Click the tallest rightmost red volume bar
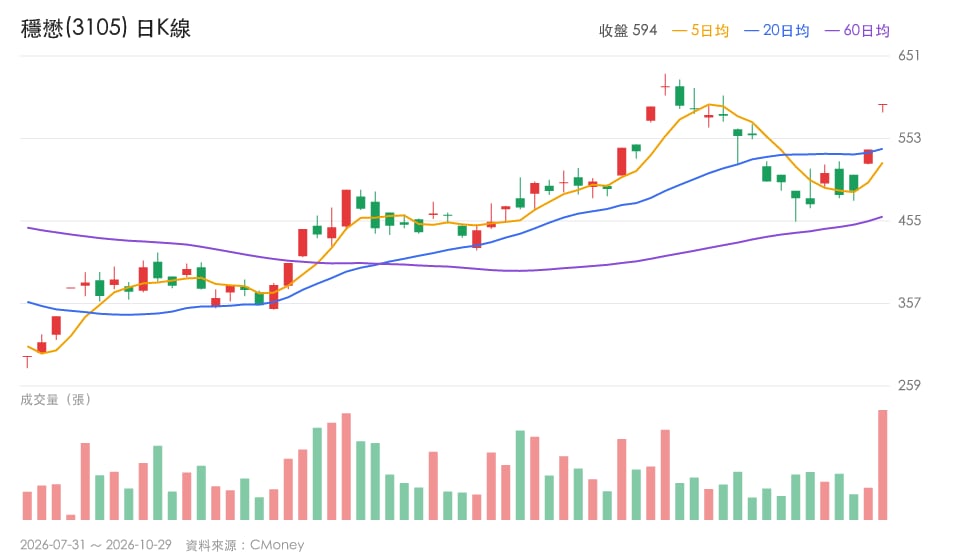The image size is (960, 560). click(882, 465)
